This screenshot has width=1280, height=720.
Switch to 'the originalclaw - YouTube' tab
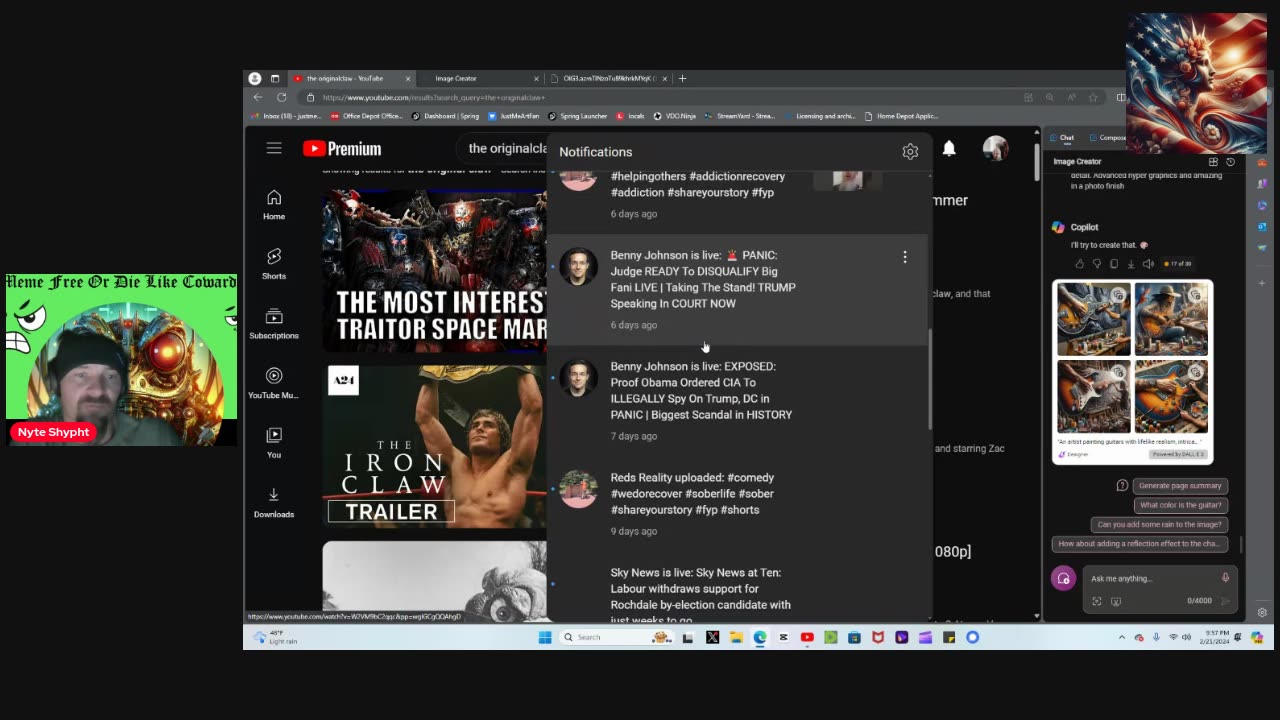(351, 78)
